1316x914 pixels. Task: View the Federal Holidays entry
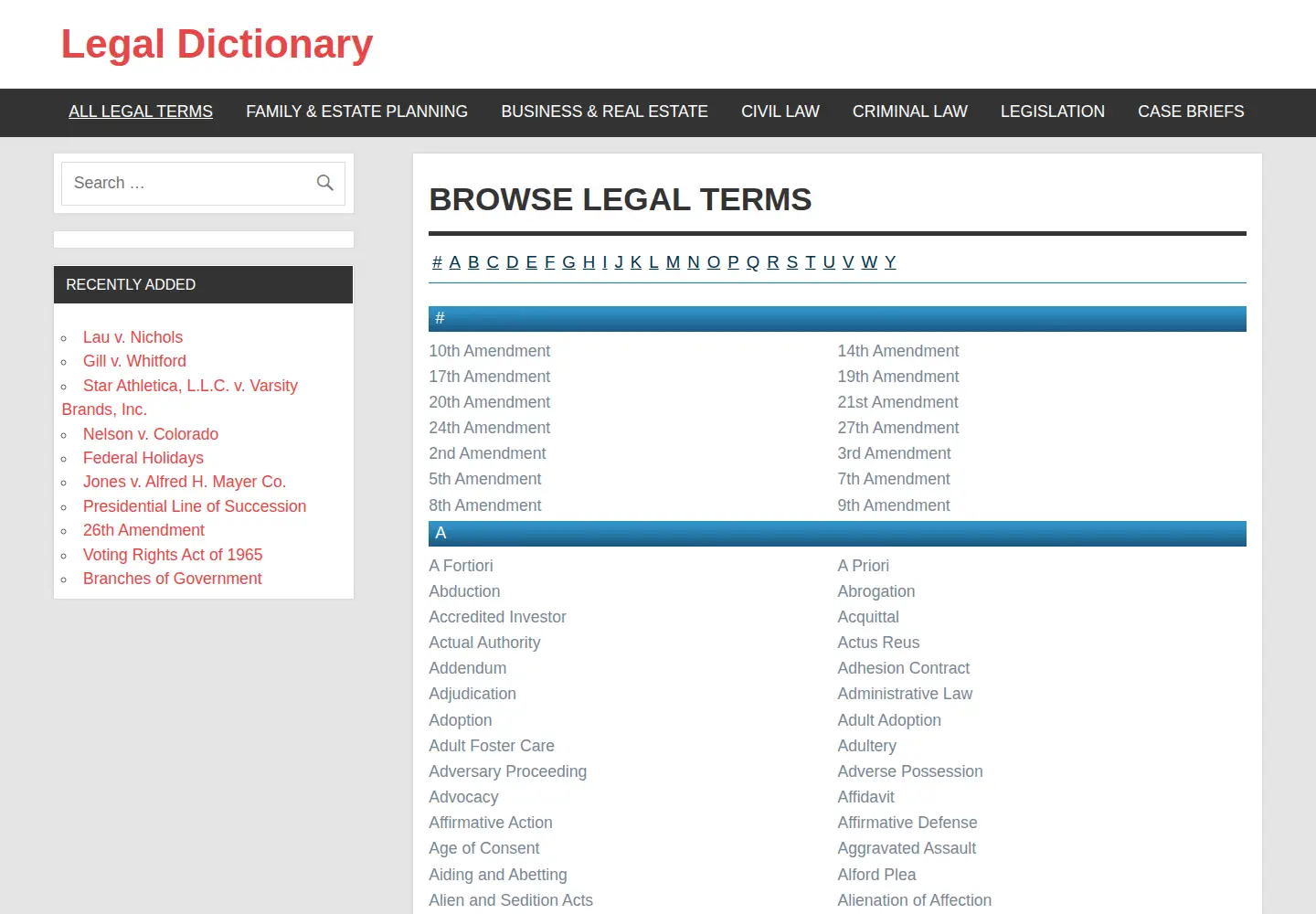pos(143,458)
